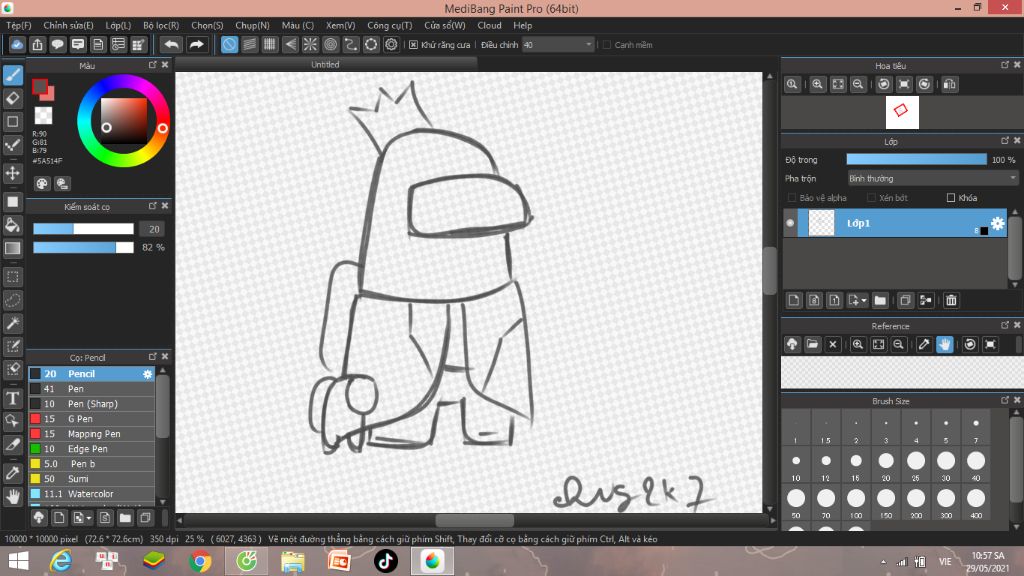Click the foreground color swatch
The width and height of the screenshot is (1024, 576).
(40, 87)
